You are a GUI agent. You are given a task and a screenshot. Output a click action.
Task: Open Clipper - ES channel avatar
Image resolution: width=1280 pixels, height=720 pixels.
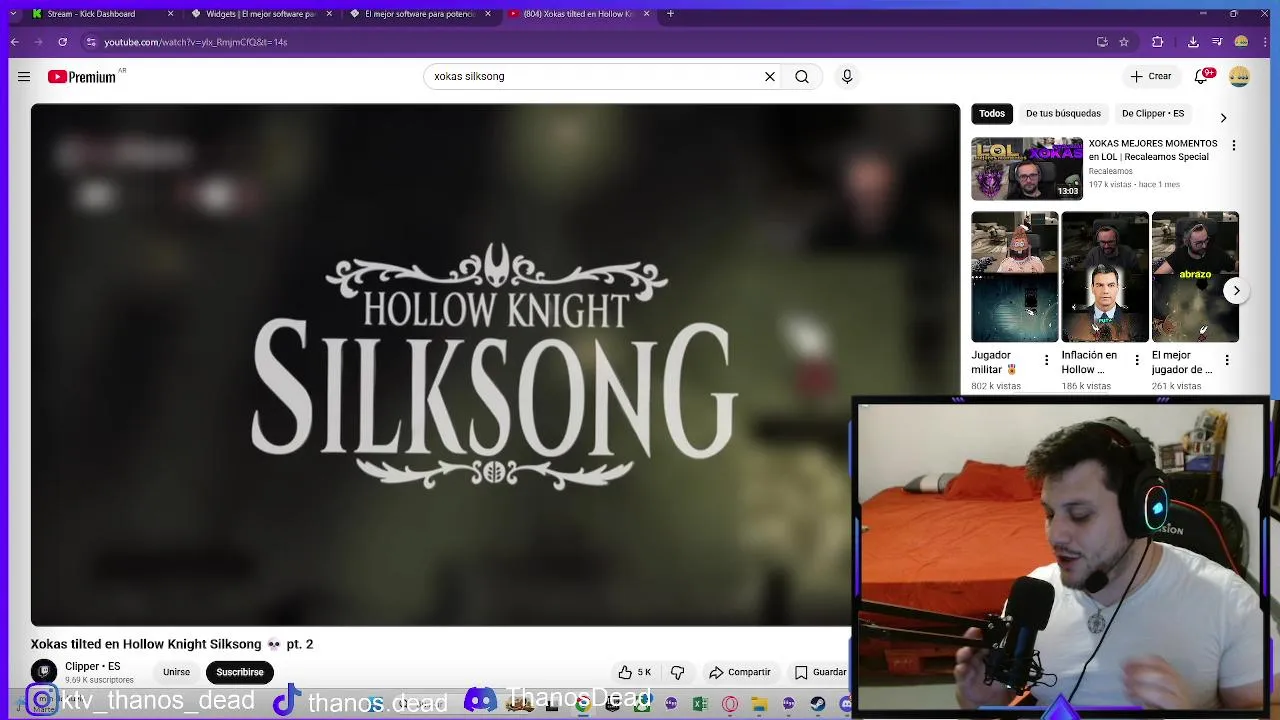tap(44, 672)
